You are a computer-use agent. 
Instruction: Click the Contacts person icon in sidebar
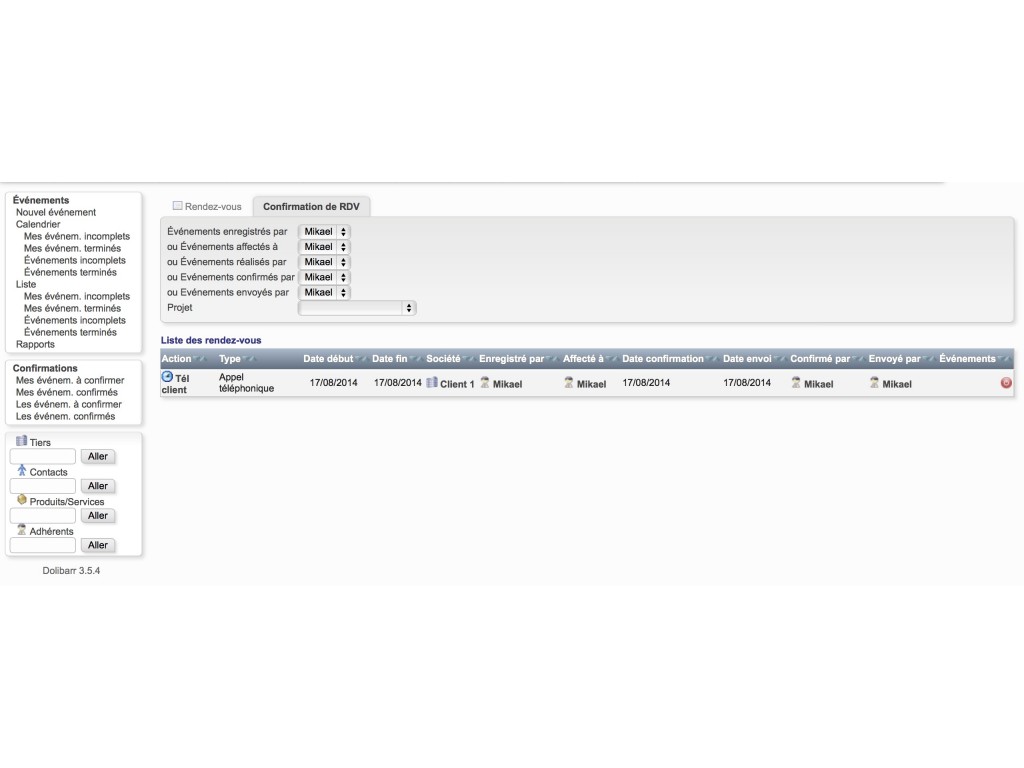22,470
